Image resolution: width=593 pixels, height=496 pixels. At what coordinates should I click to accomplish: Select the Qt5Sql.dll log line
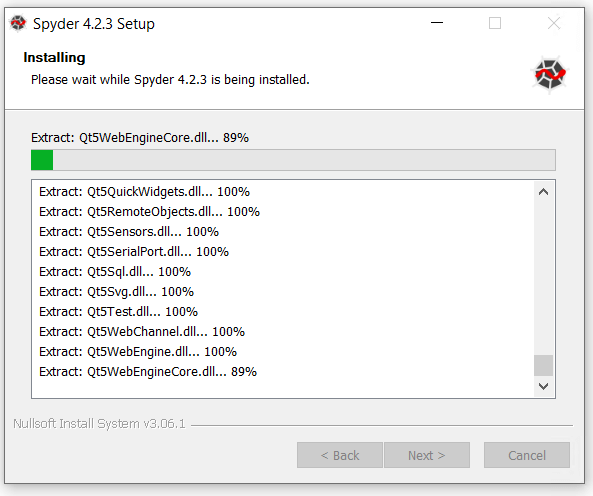pos(115,272)
